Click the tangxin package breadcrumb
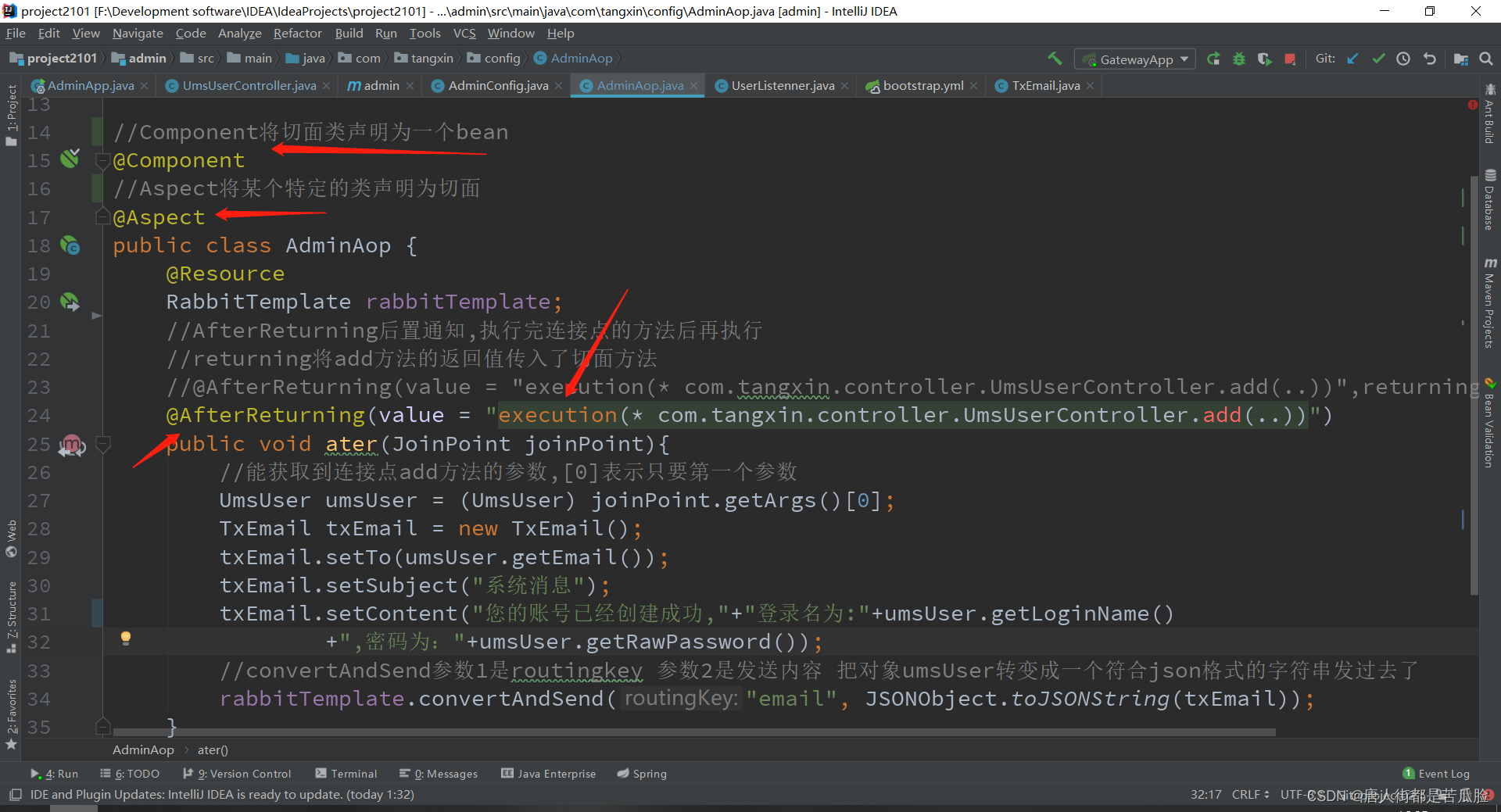This screenshot has width=1501, height=812. pyautogui.click(x=424, y=59)
